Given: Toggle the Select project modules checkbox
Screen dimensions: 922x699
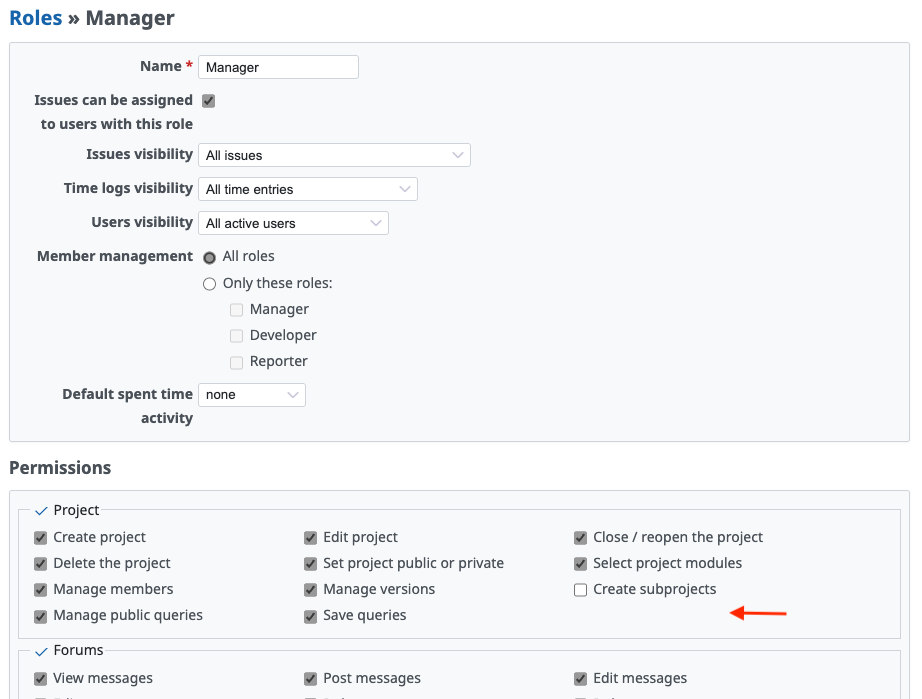Looking at the screenshot, I should coord(580,564).
